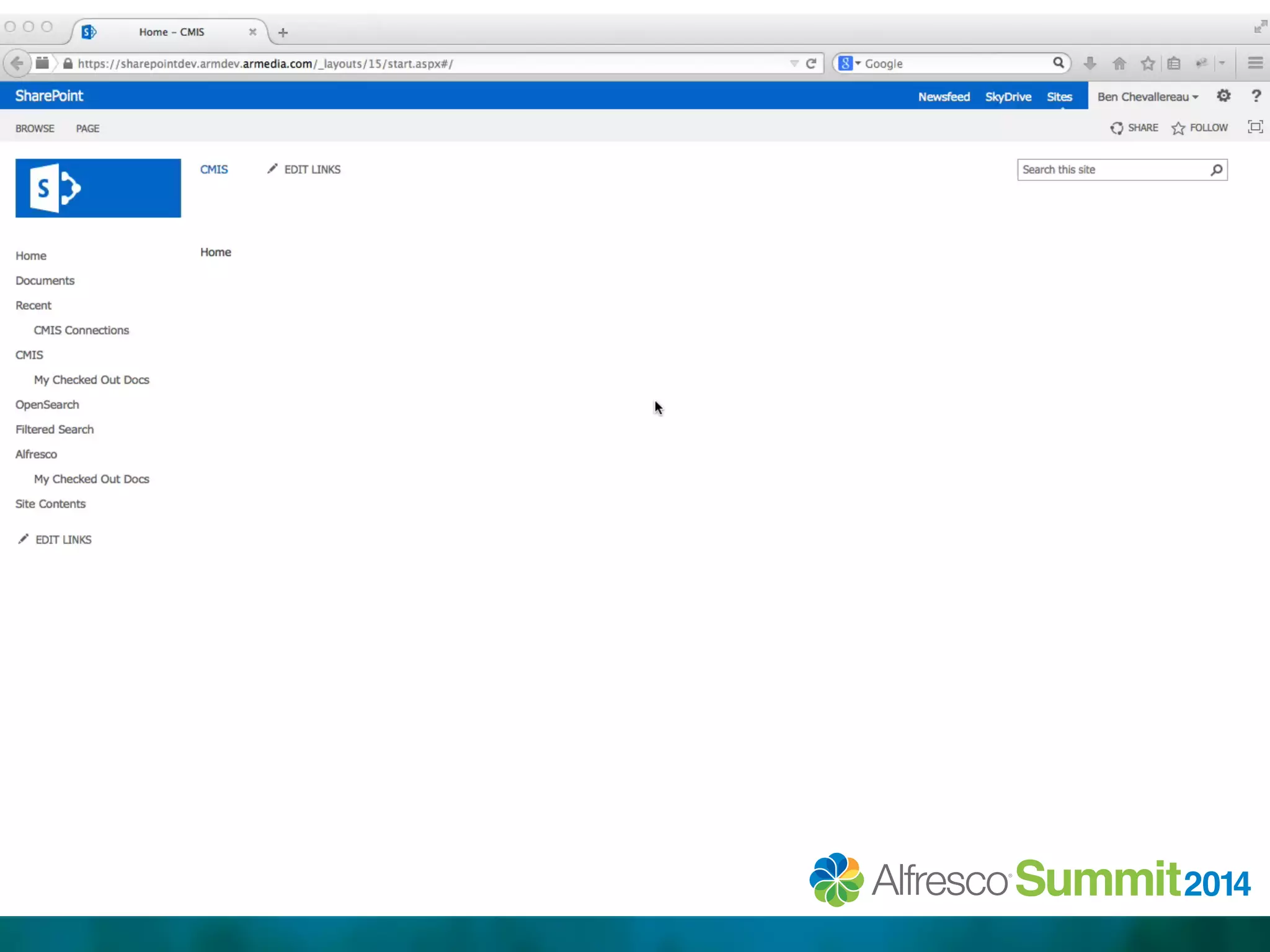Image resolution: width=1270 pixels, height=952 pixels.
Task: Reload the page with the refresh icon
Action: pyautogui.click(x=811, y=63)
